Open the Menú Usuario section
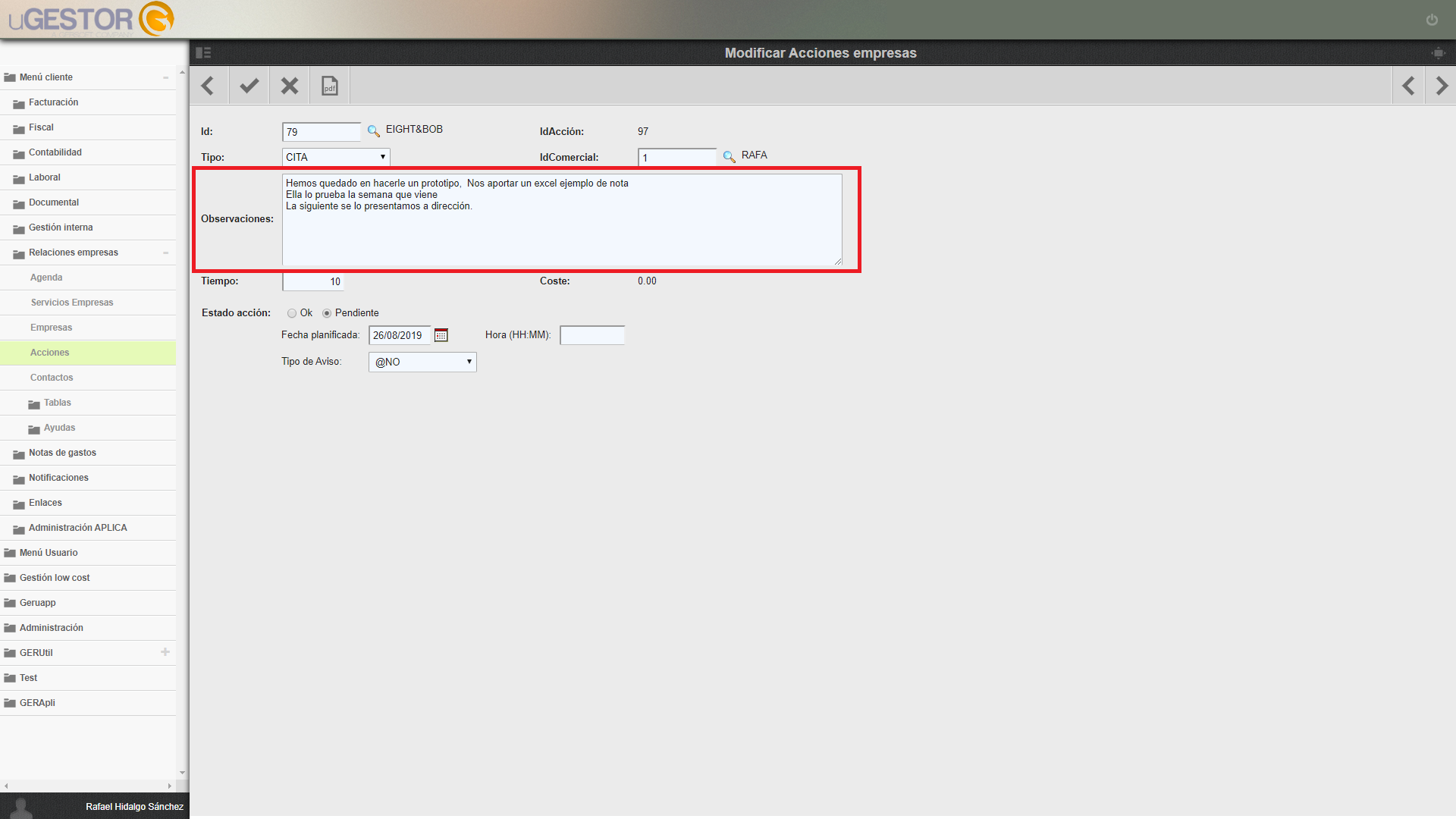This screenshot has height=819, width=1456. 49,553
